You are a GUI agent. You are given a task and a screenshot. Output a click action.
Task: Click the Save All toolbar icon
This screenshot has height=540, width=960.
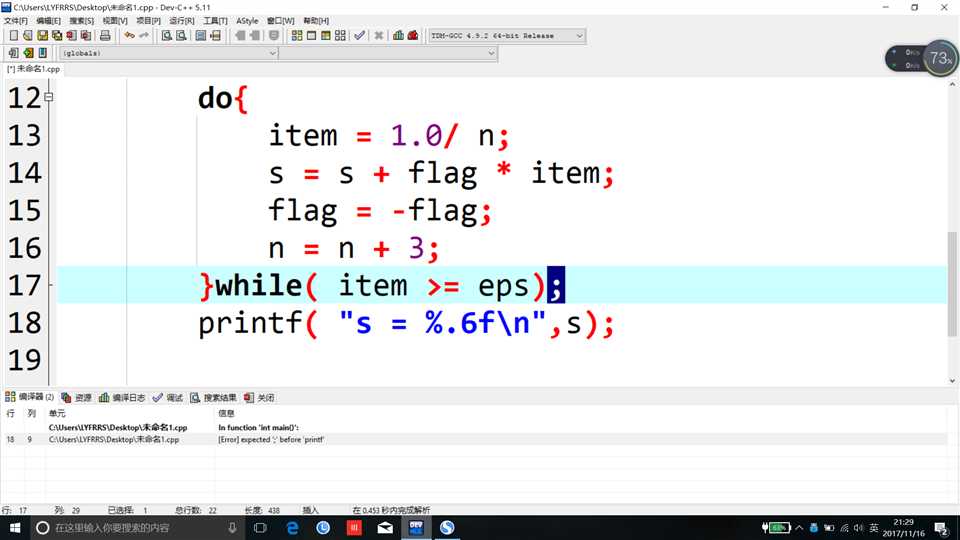coord(57,36)
